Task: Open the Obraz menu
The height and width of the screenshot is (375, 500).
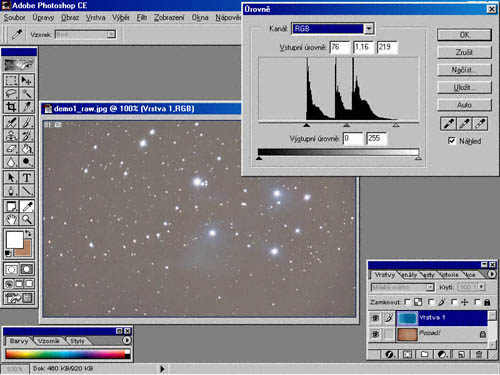Action: 70,17
